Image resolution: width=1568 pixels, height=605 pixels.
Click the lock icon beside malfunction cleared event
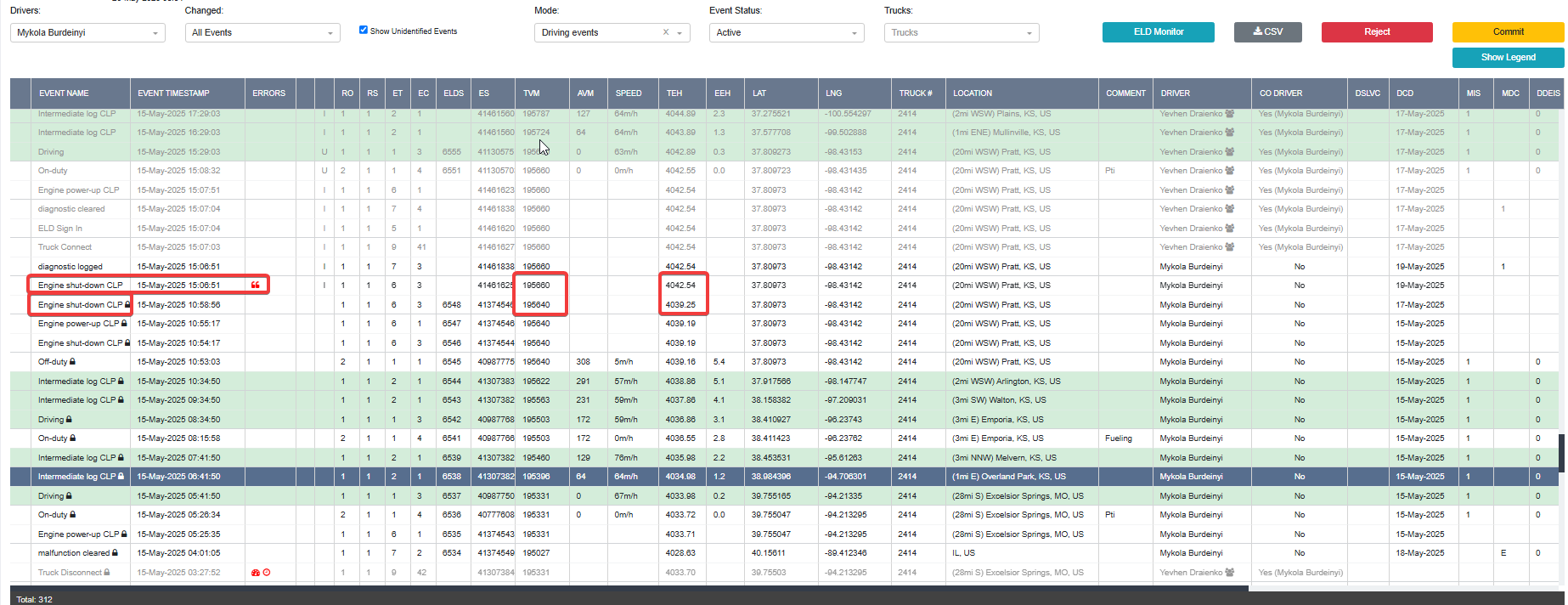click(115, 553)
